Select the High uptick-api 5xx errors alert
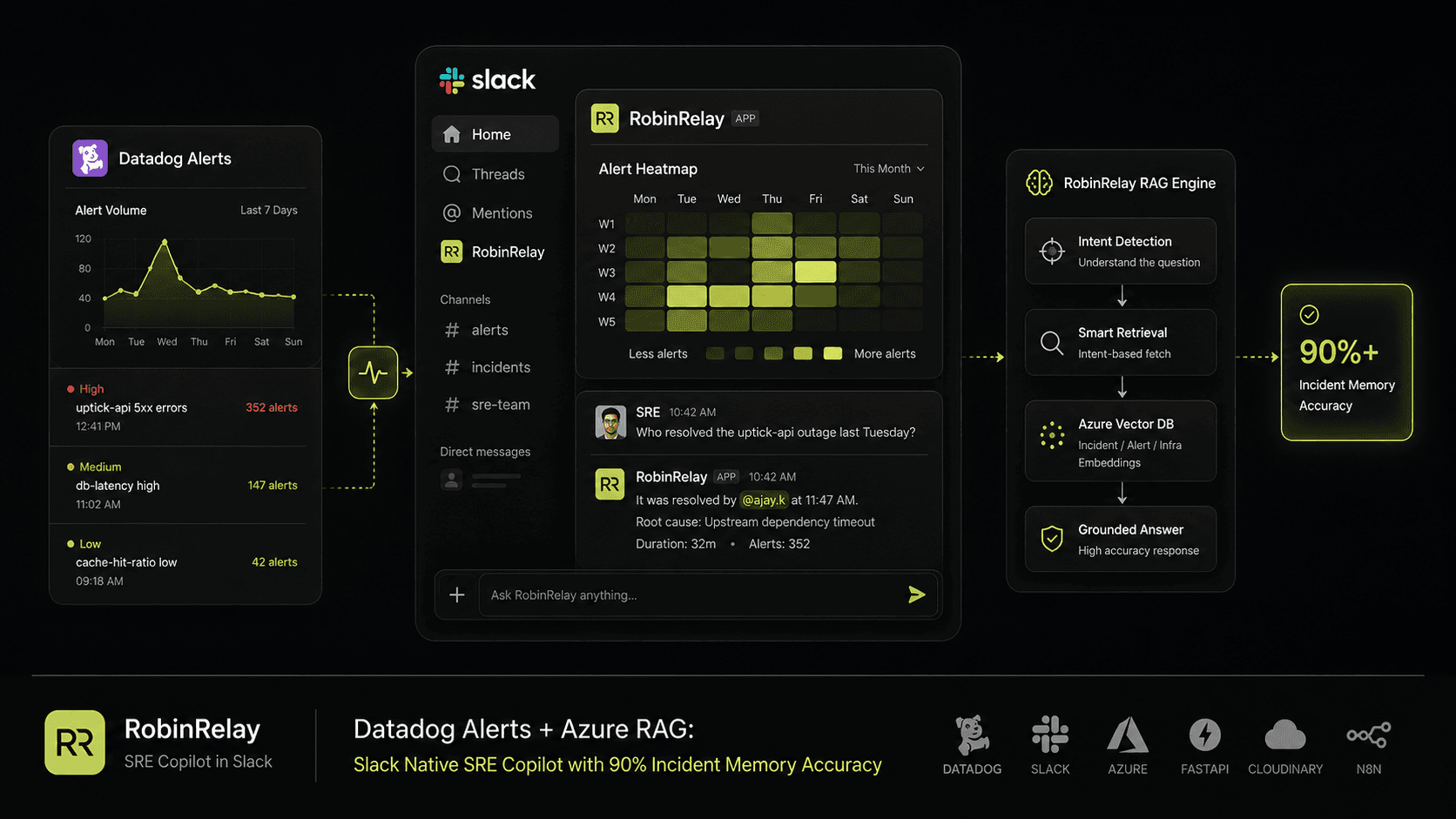 [x=185, y=407]
